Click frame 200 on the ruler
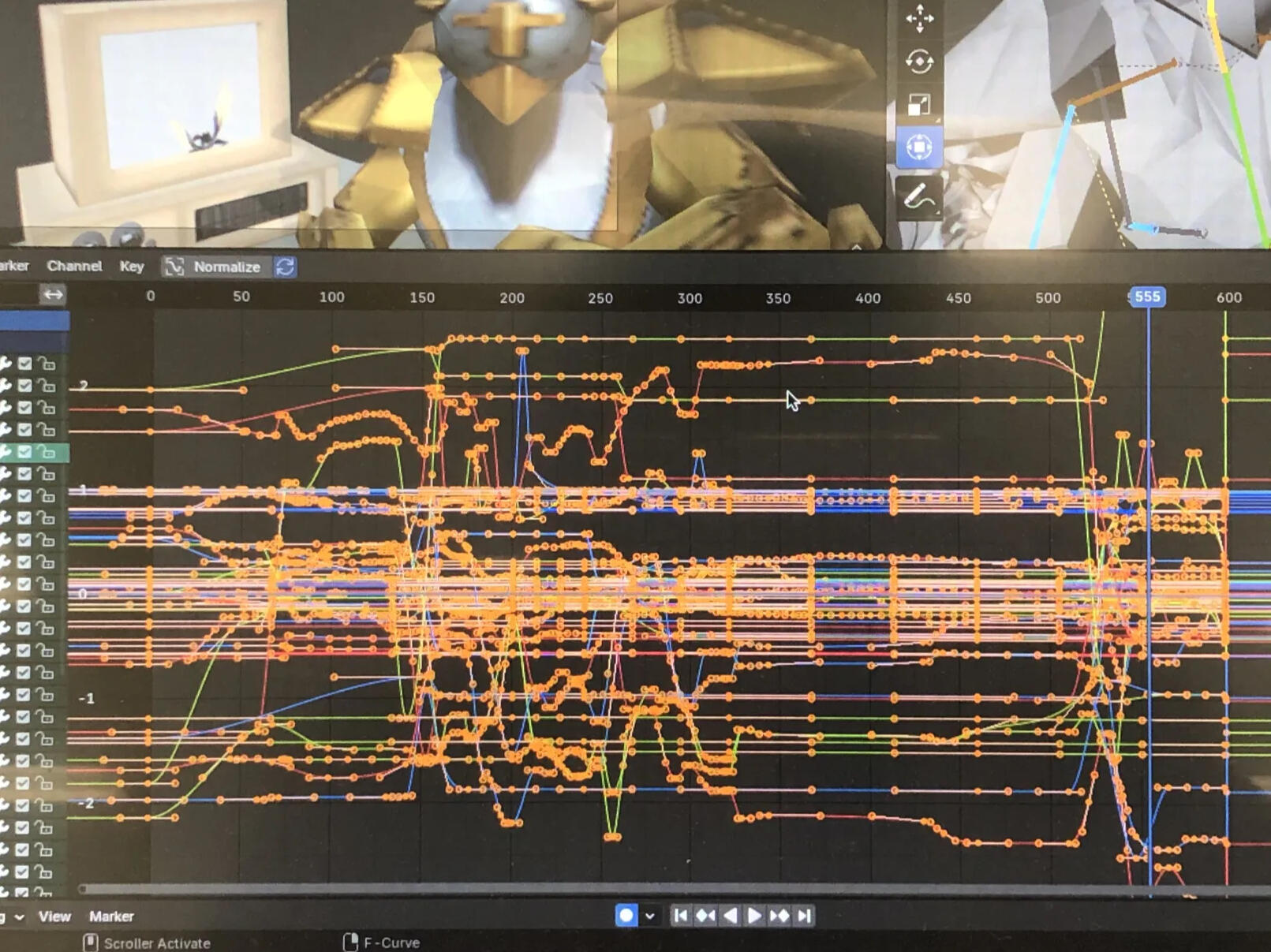1271x952 pixels. click(512, 297)
